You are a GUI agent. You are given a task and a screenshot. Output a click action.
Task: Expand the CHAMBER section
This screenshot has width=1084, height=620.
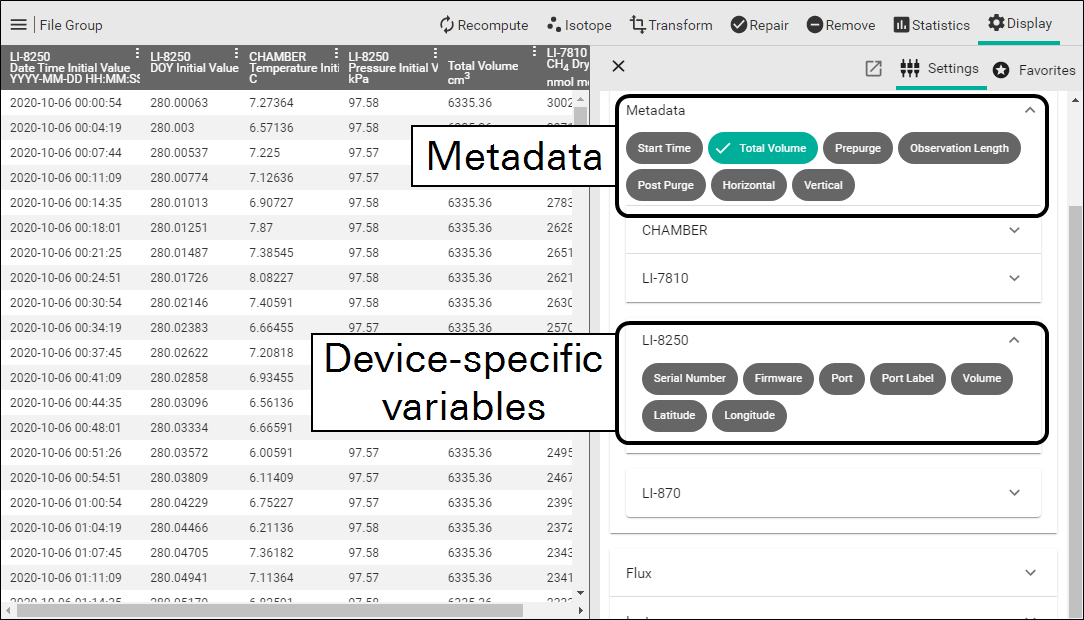coord(833,230)
